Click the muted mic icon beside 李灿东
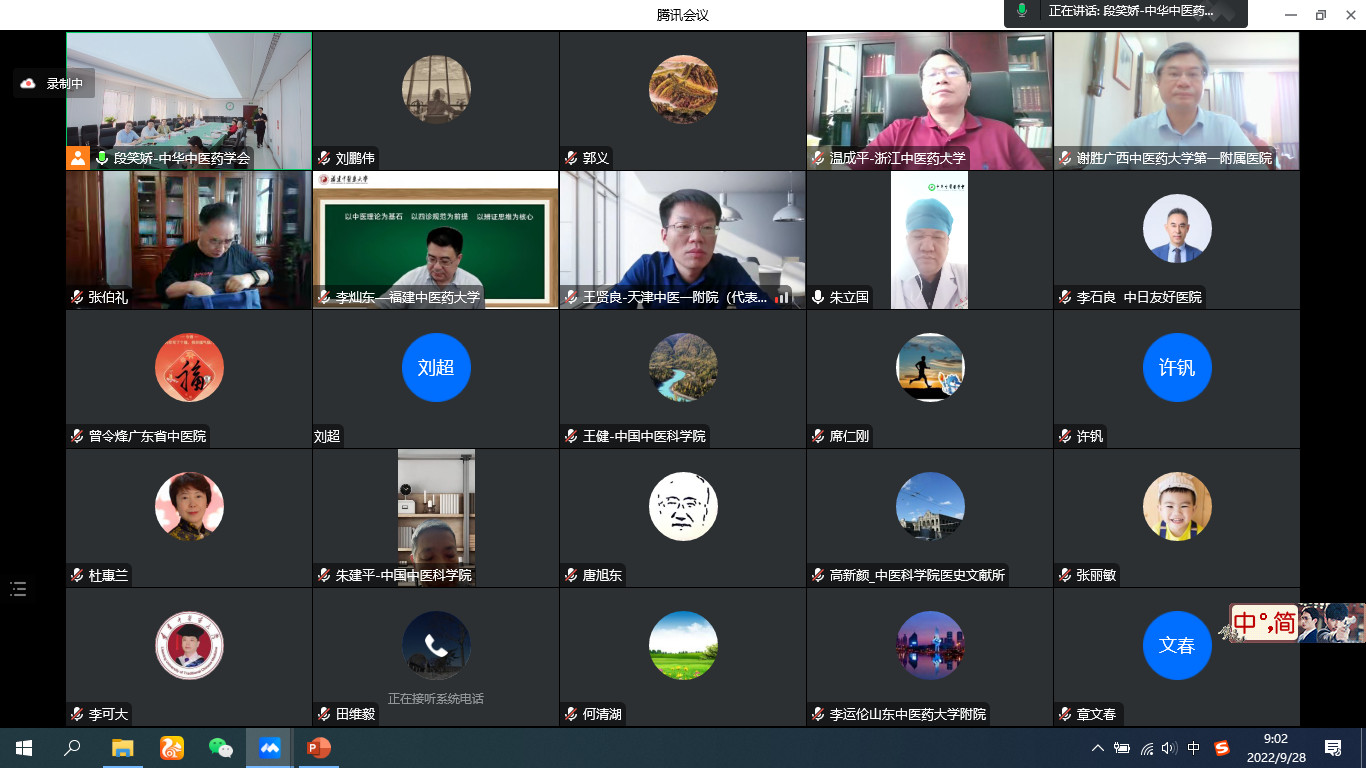 pos(324,297)
